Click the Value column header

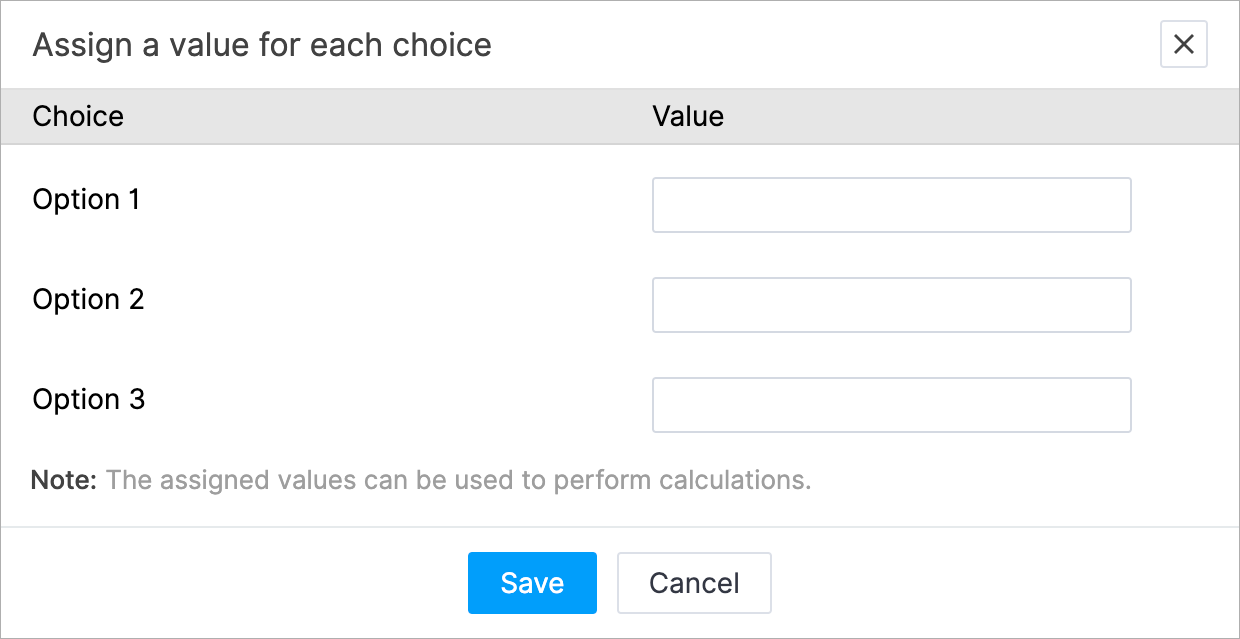click(688, 116)
